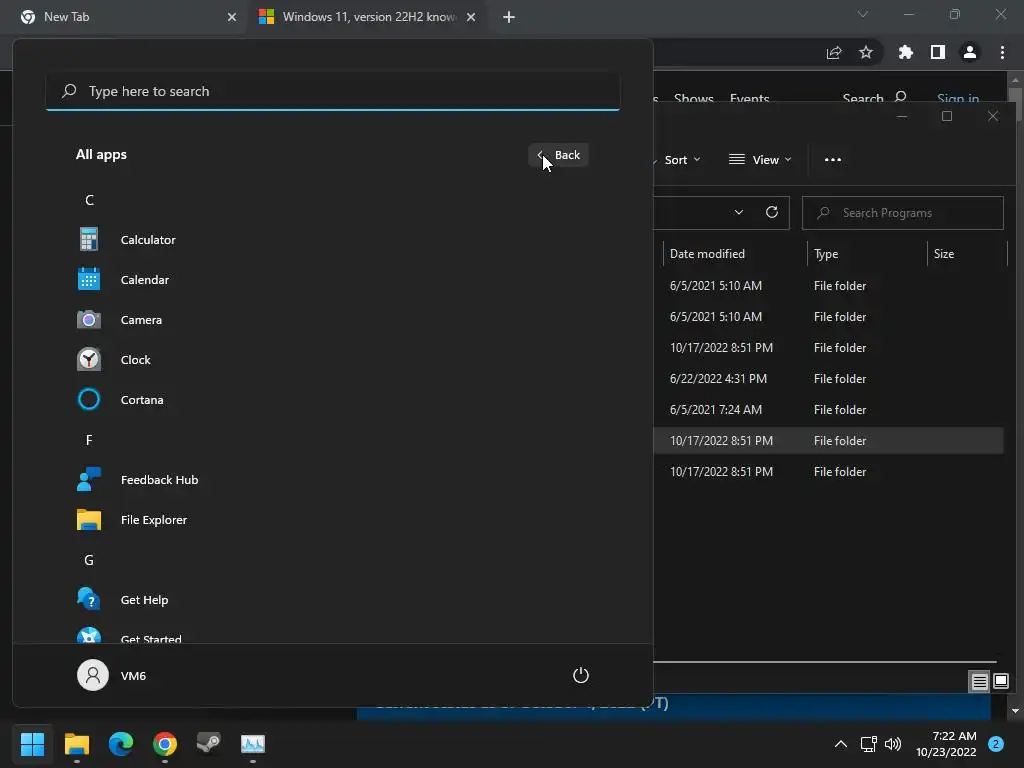Close the New Tab browser tab
Screen dimensions: 1024x768
(x=232, y=17)
